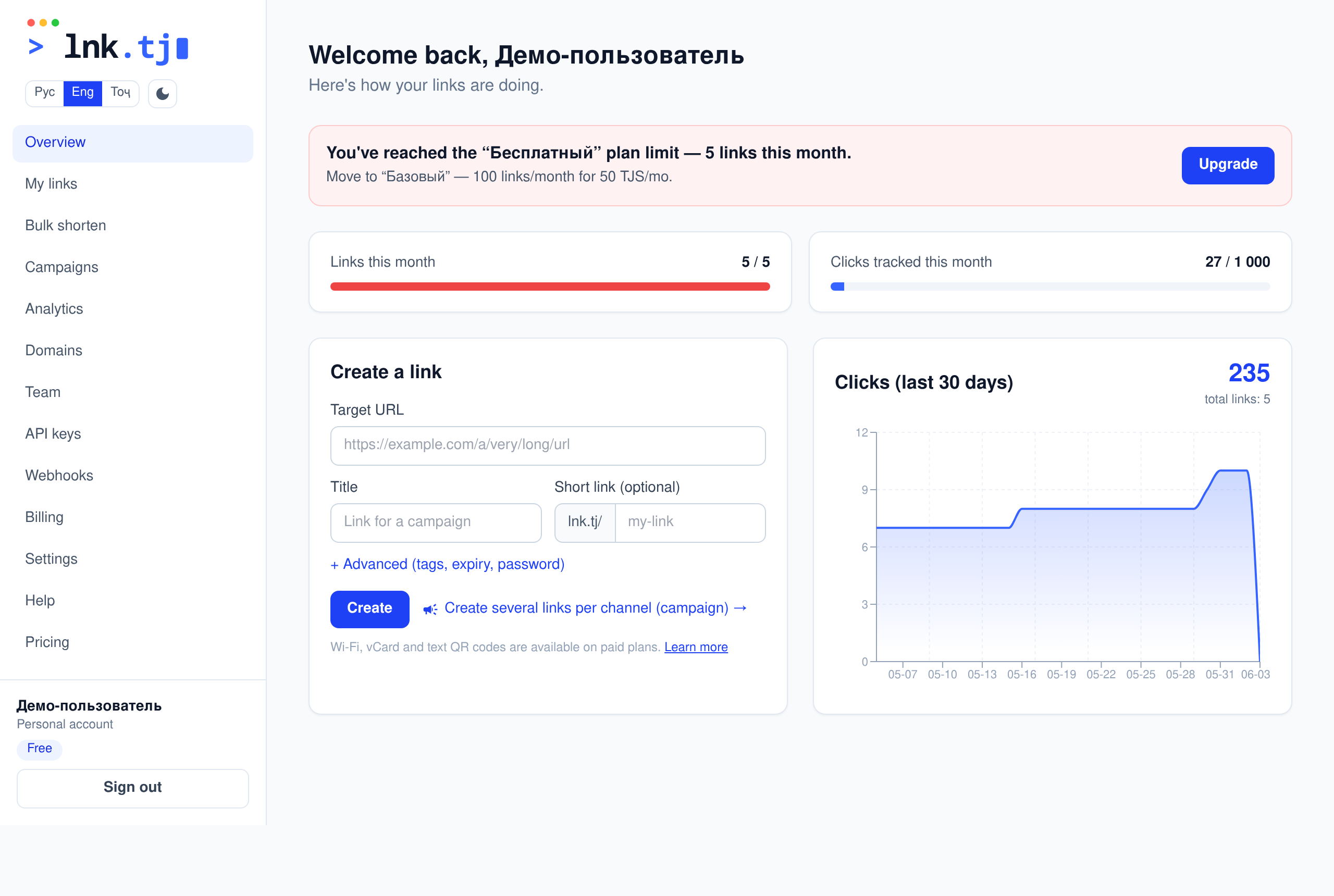Focus the Target URL field
The width and height of the screenshot is (1334, 896).
point(548,446)
